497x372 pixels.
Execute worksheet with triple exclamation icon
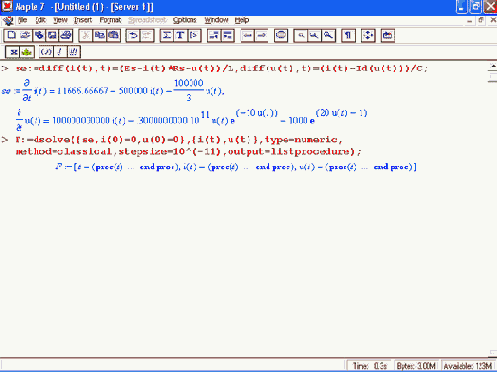tap(73, 52)
